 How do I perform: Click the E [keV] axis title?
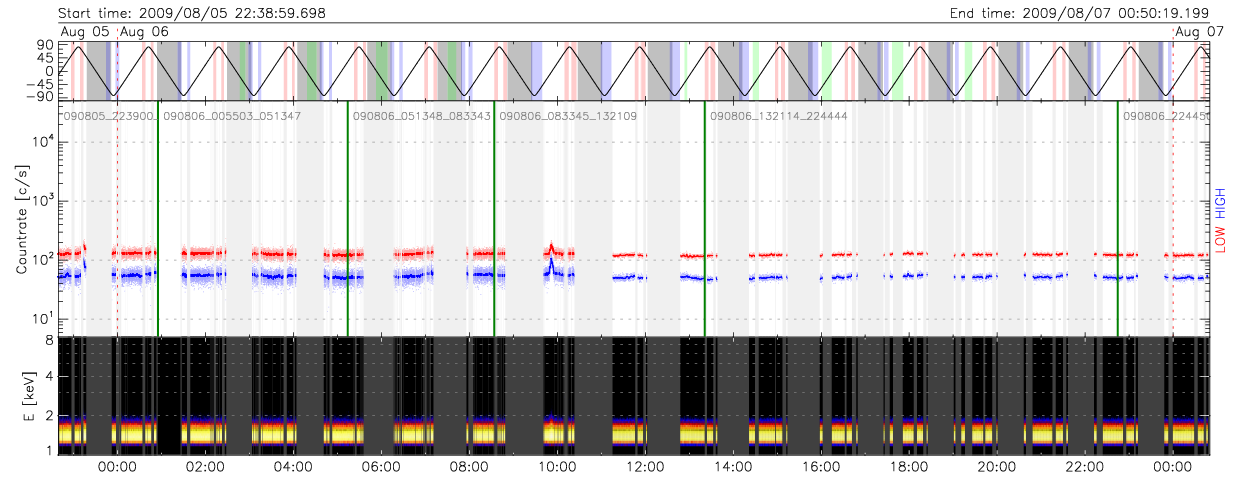point(22,395)
